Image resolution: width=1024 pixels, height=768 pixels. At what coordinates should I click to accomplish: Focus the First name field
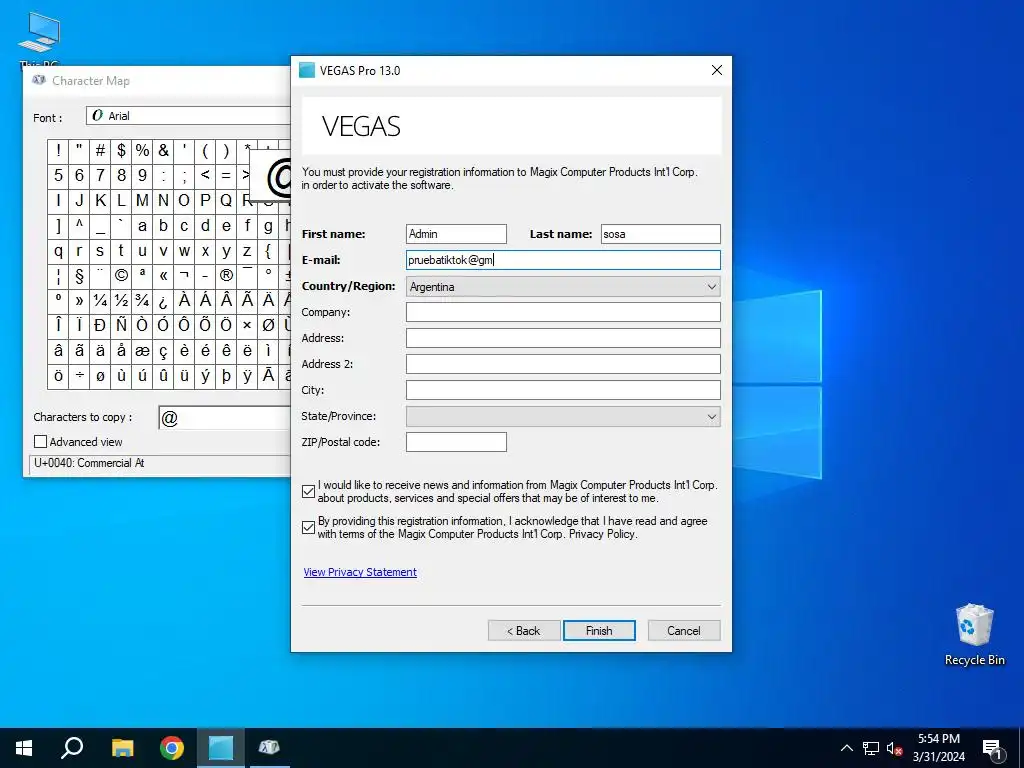[456, 234]
